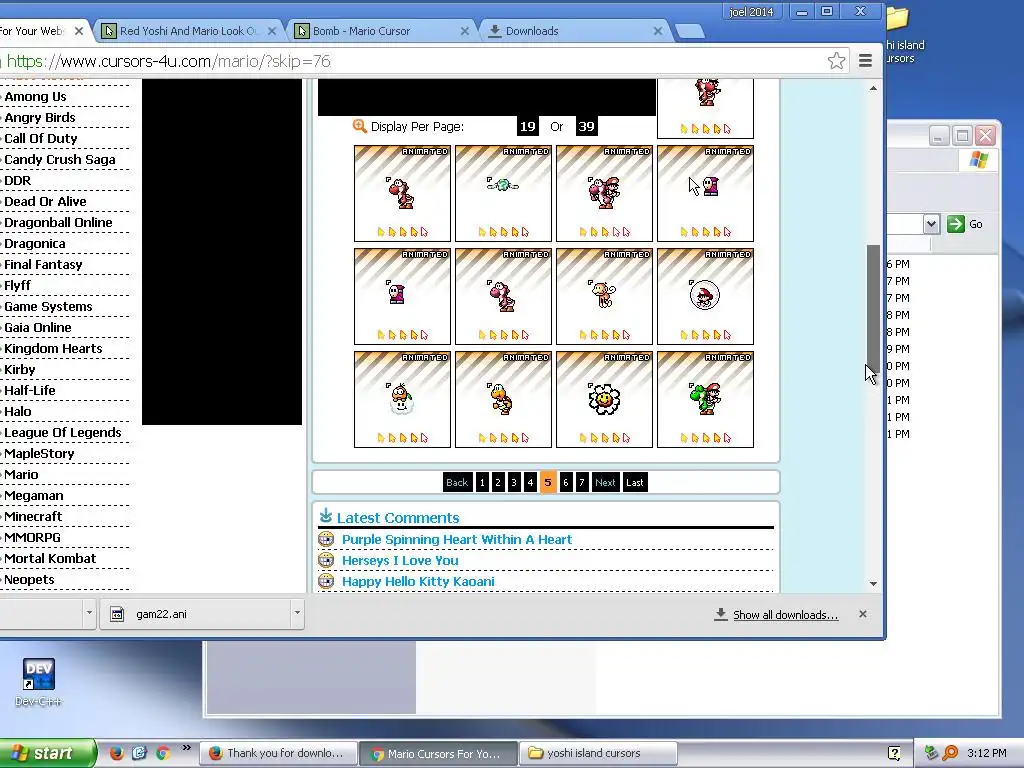Open the Windows Start menu

pos(46,753)
